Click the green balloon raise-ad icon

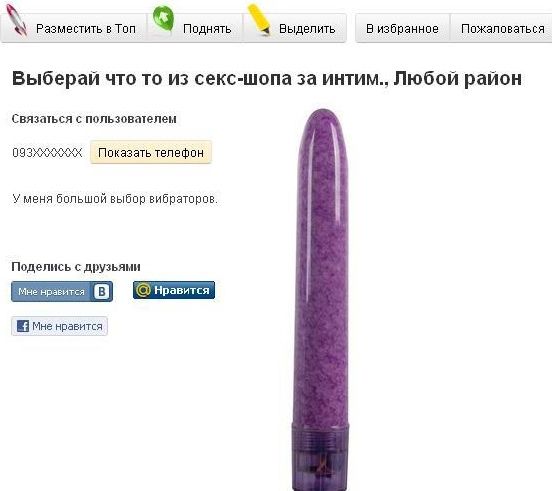pos(163,19)
